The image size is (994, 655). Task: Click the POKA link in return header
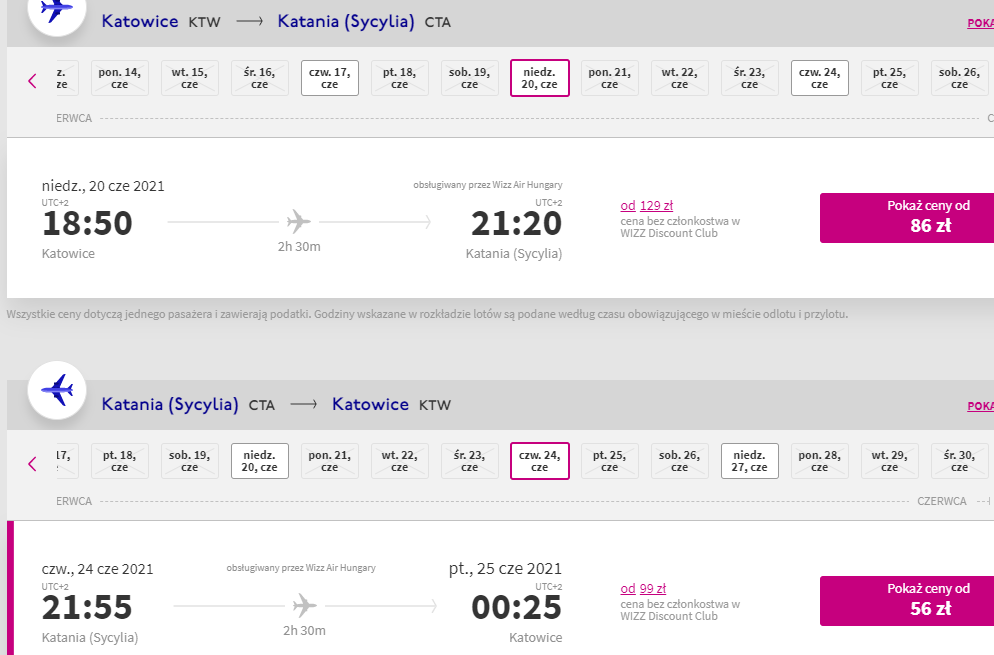(980, 406)
